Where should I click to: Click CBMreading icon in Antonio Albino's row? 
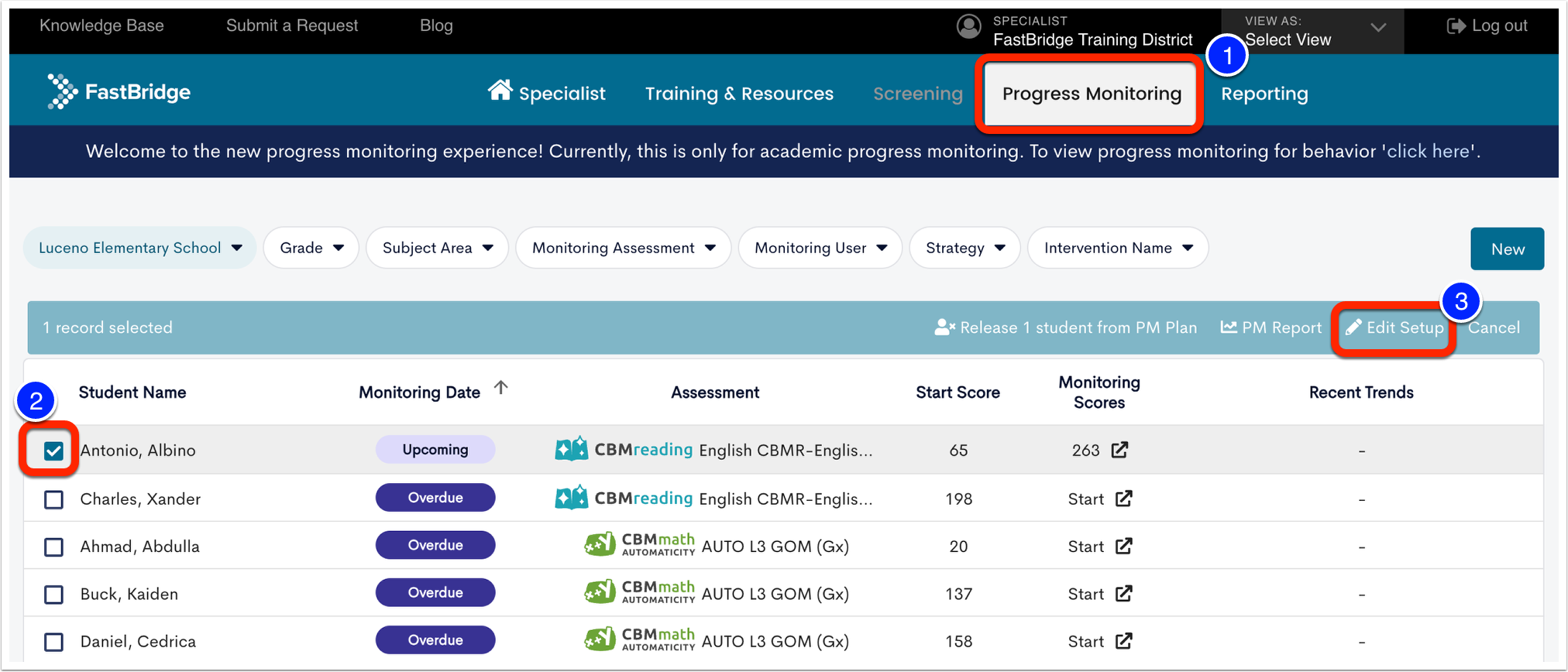pos(572,450)
